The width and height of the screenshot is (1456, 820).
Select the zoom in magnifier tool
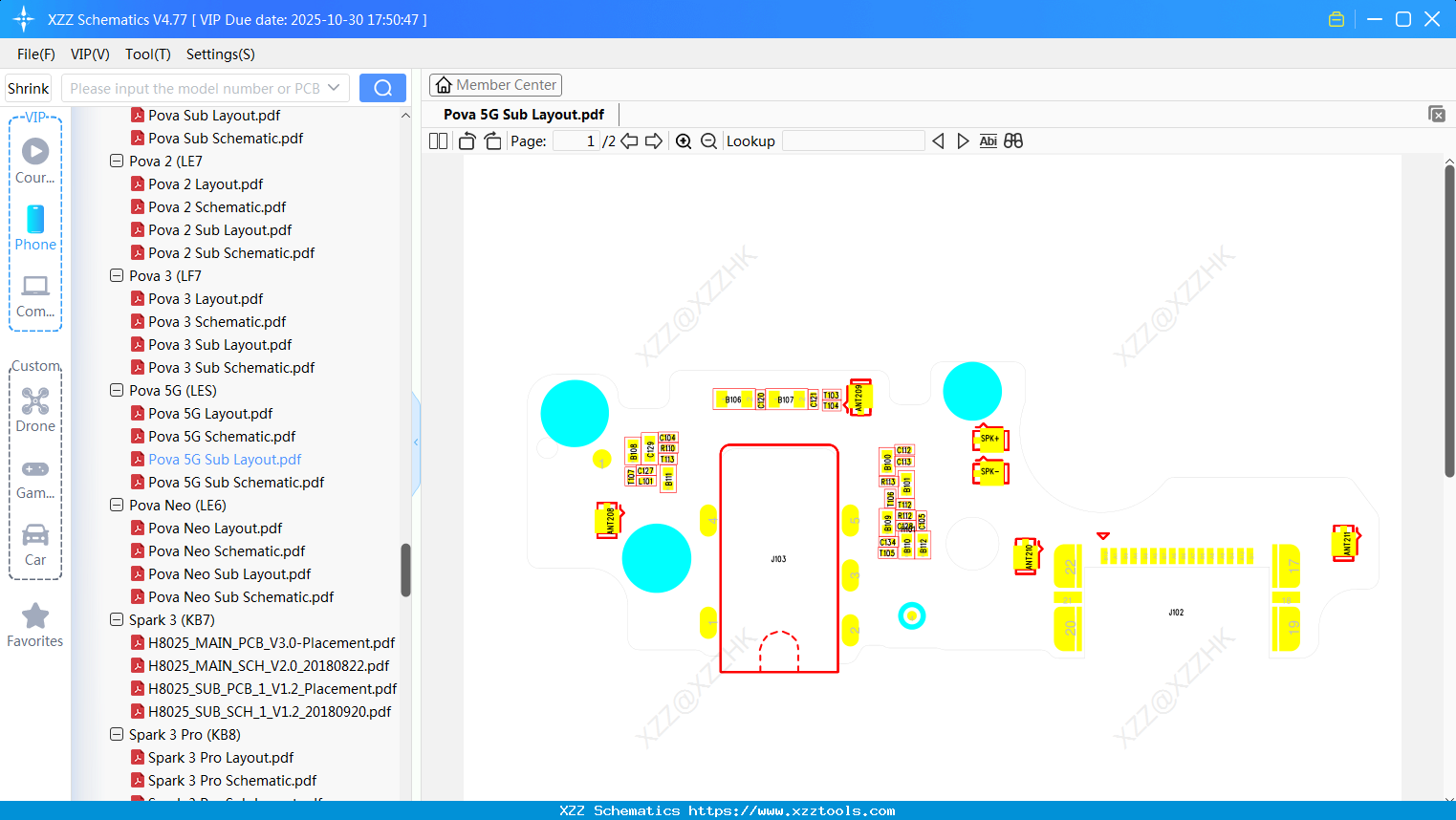tap(684, 140)
